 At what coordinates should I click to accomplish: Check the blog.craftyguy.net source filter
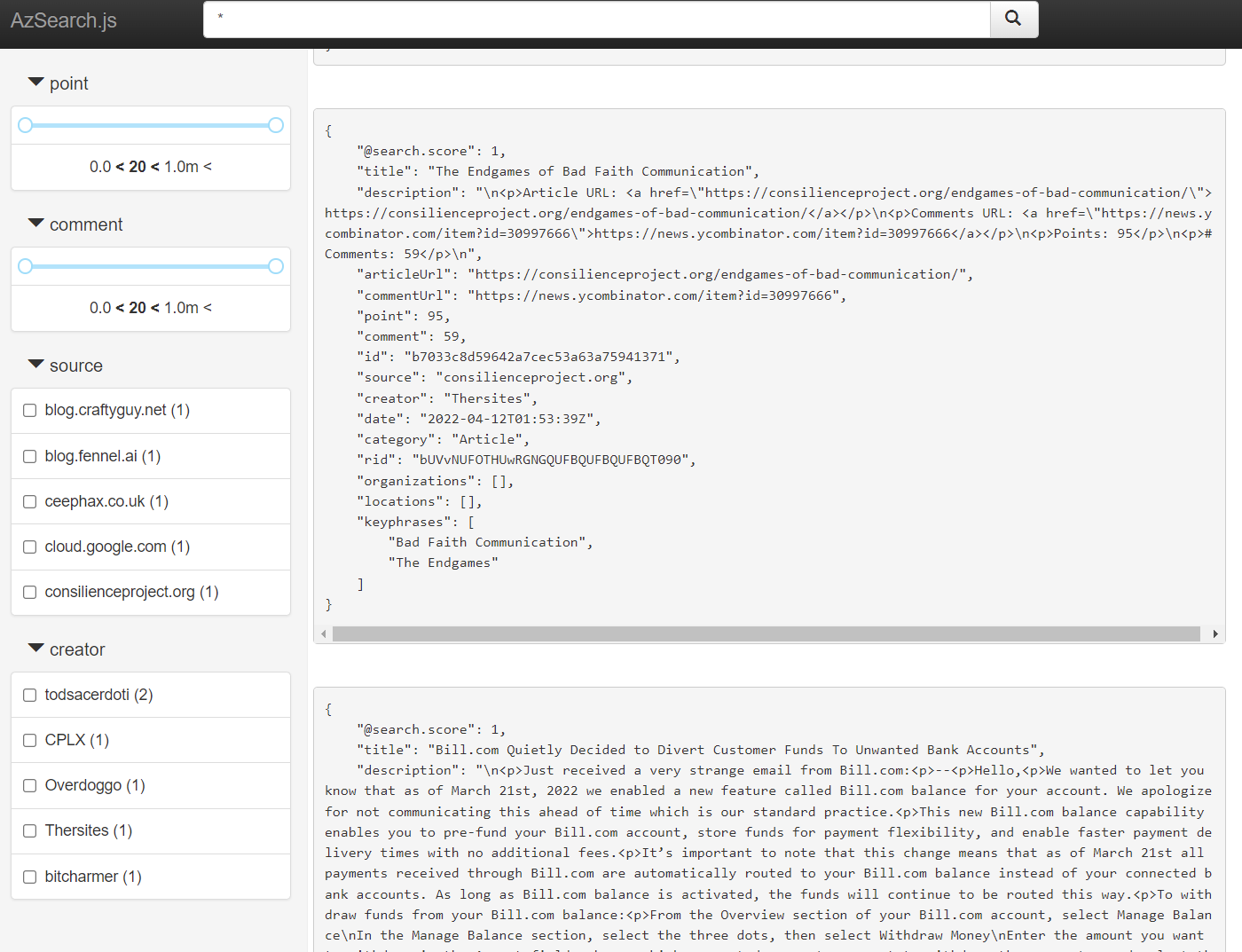29,410
